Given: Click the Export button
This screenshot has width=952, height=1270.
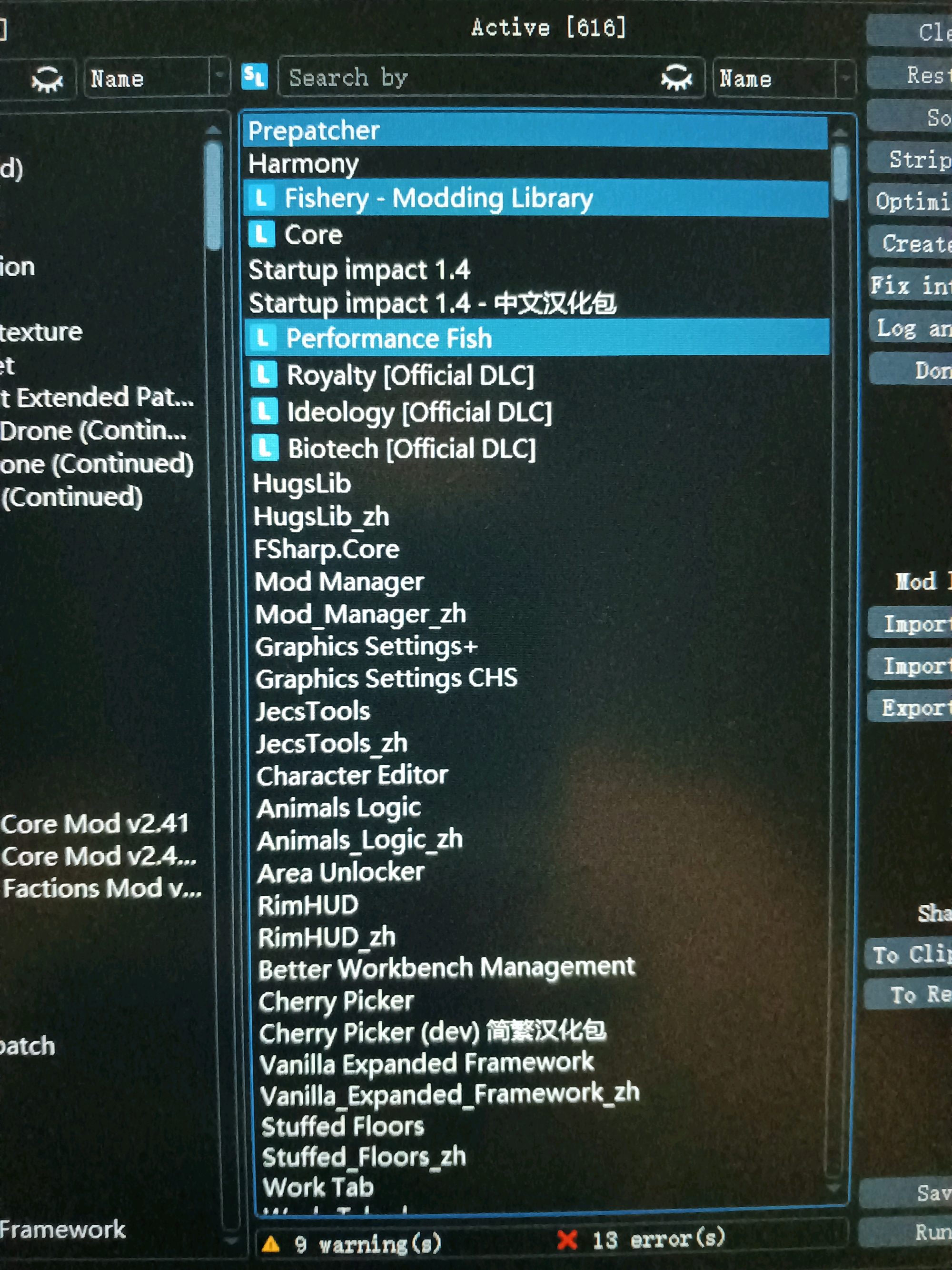Looking at the screenshot, I should (x=910, y=707).
